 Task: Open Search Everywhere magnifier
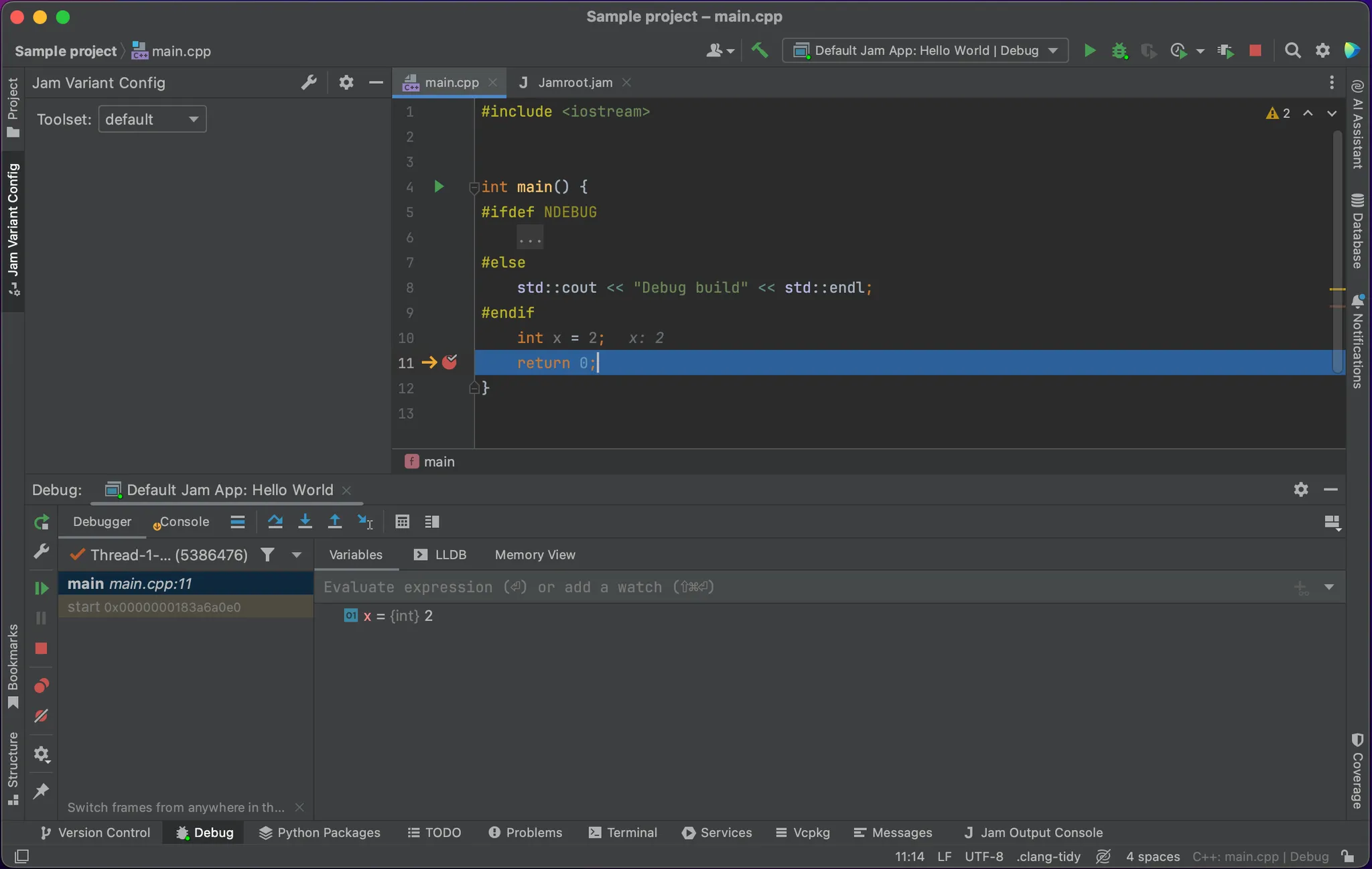pyautogui.click(x=1292, y=50)
